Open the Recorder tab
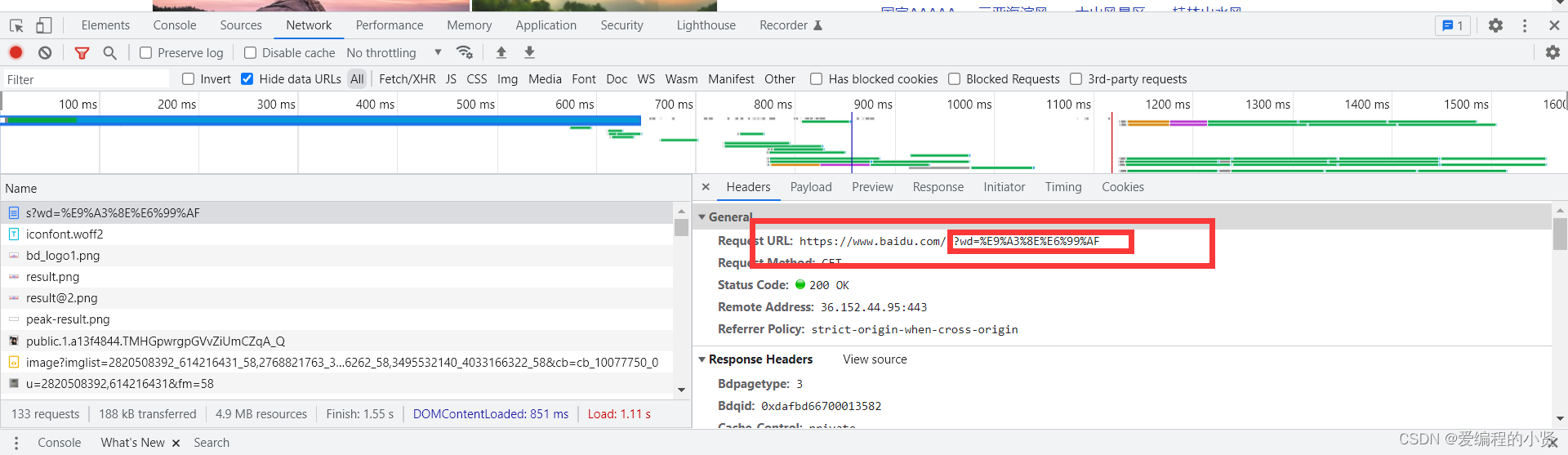Image resolution: width=1568 pixels, height=455 pixels. coord(791,25)
